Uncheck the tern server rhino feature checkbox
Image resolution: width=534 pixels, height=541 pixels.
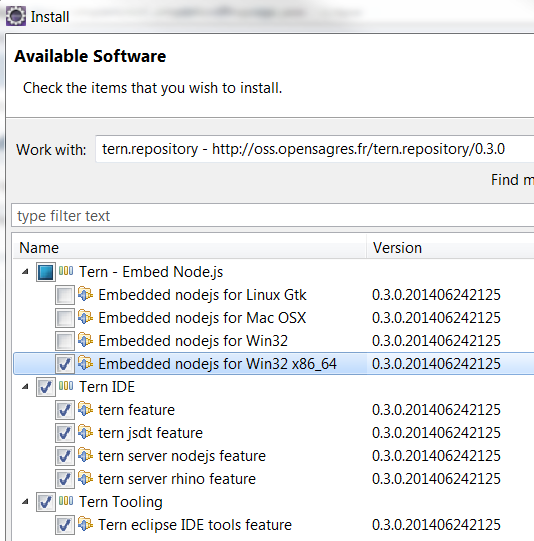coord(65,479)
